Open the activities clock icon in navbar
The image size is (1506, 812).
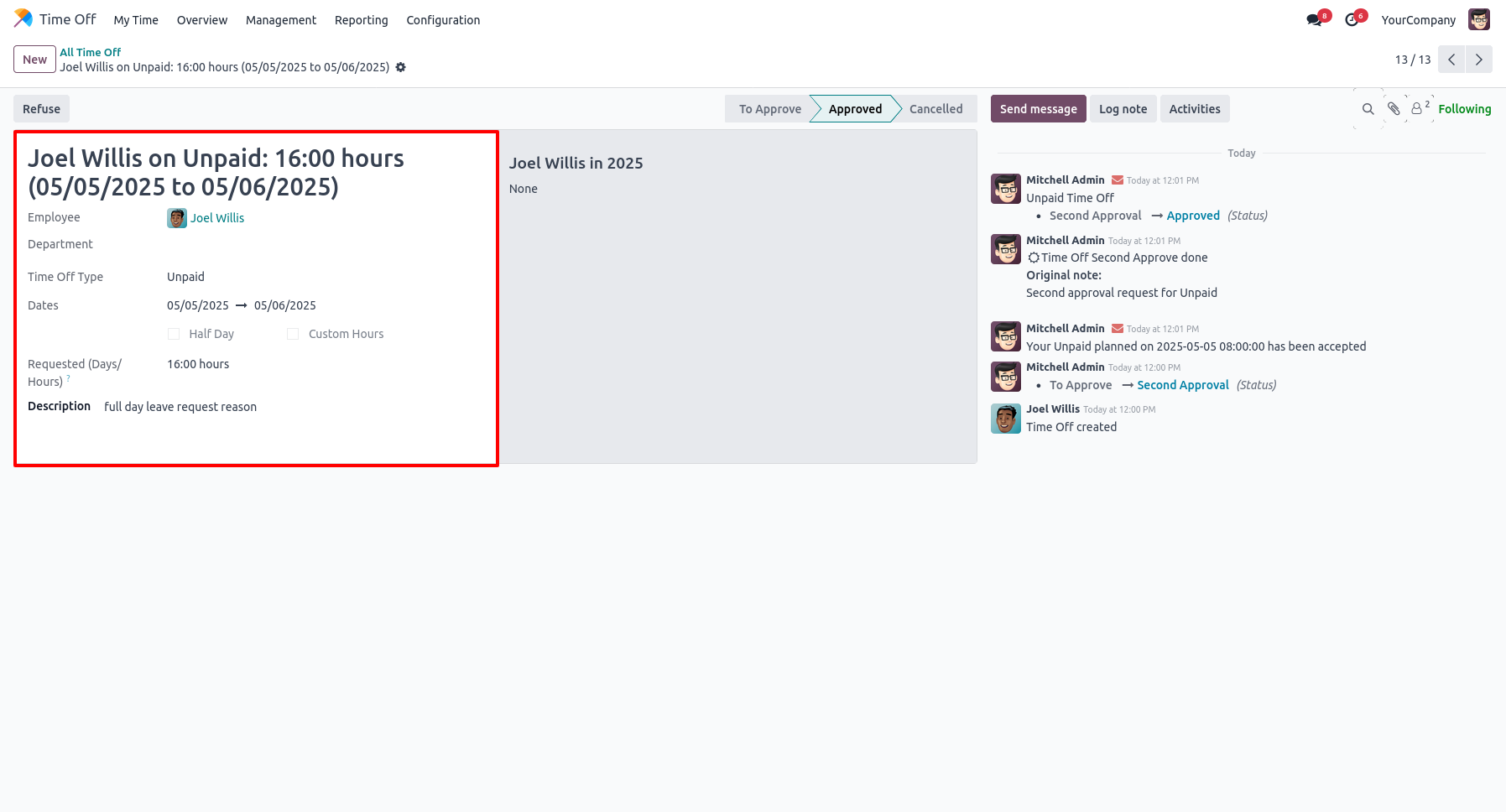pos(1352,20)
